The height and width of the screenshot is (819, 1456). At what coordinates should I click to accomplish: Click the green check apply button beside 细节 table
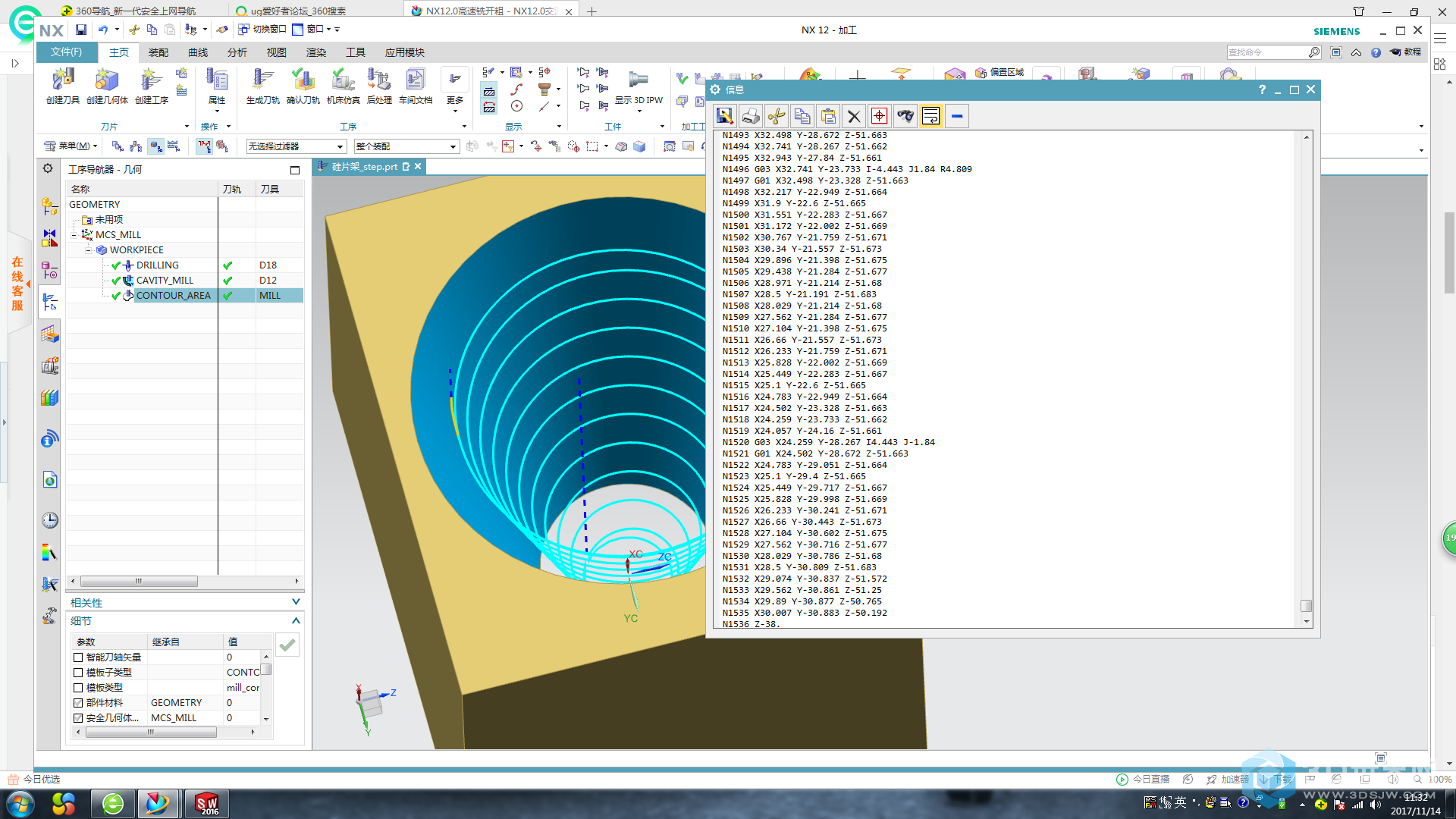click(287, 645)
